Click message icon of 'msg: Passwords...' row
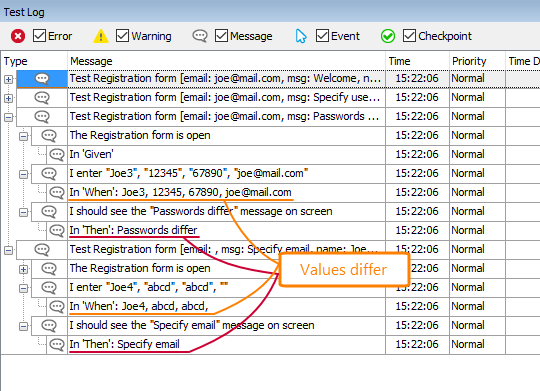 [42, 117]
